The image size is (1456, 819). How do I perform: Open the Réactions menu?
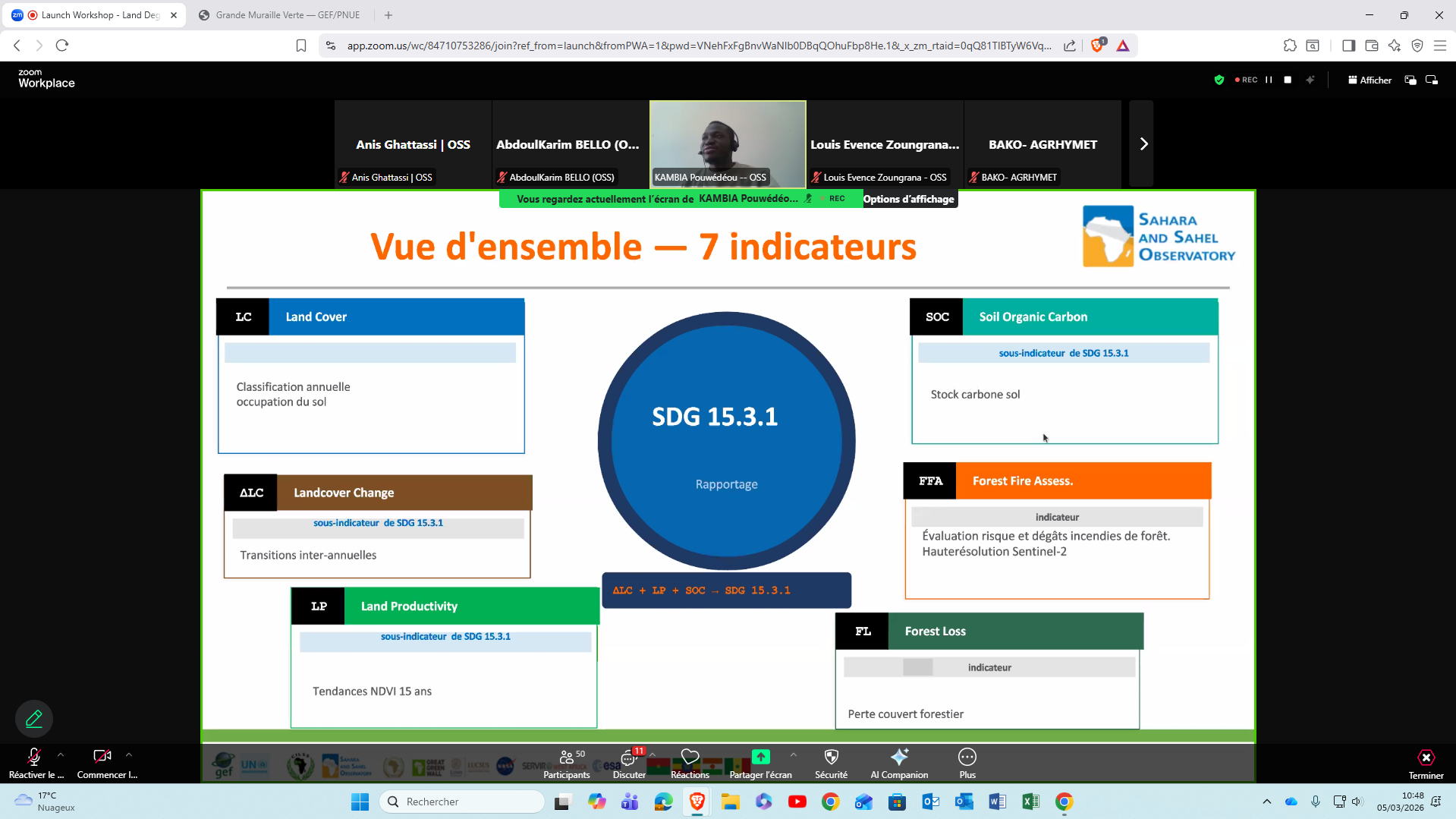click(690, 763)
